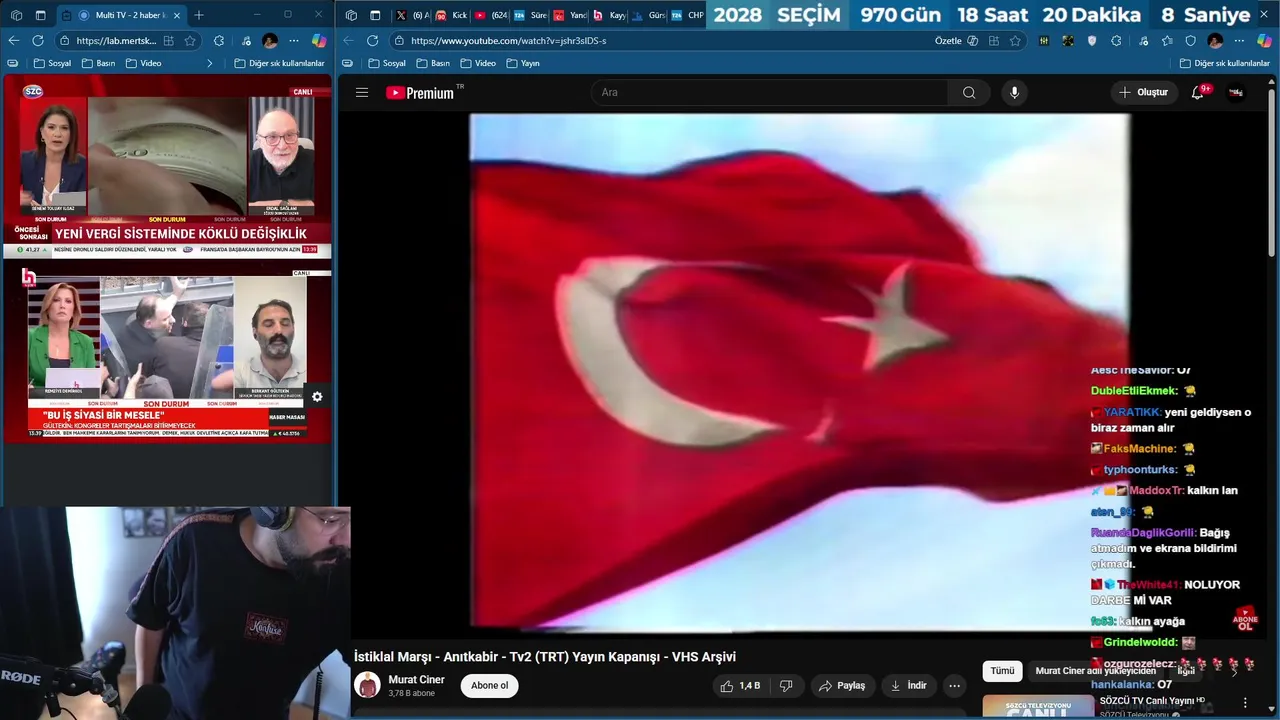Start voice search with the microphone icon
Screen dimensions: 1280x720
coord(1014,92)
